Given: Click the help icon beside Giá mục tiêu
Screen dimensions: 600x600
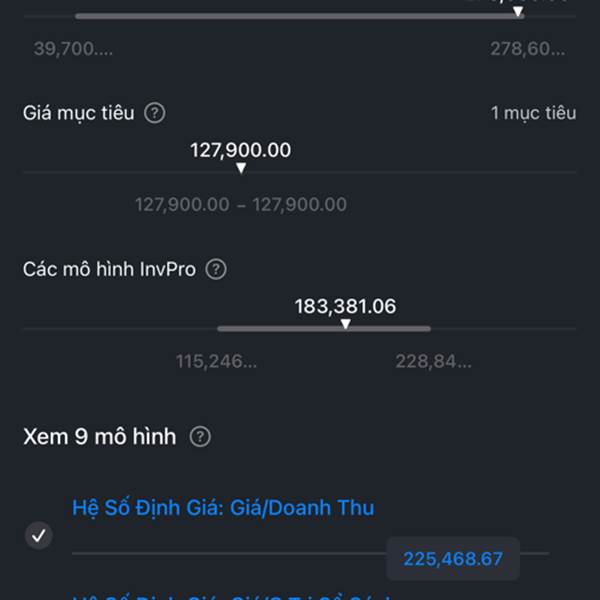Looking at the screenshot, I should tap(154, 113).
